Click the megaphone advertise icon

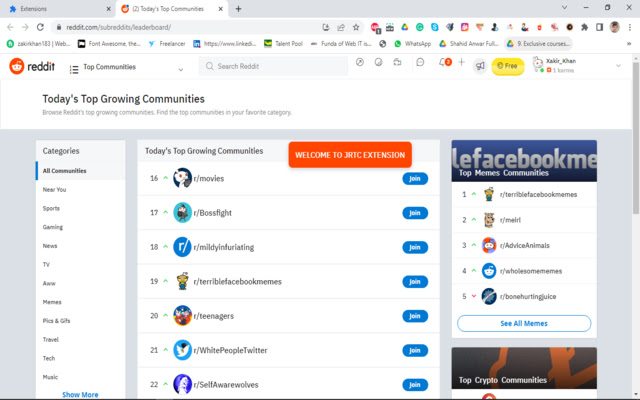[480, 66]
